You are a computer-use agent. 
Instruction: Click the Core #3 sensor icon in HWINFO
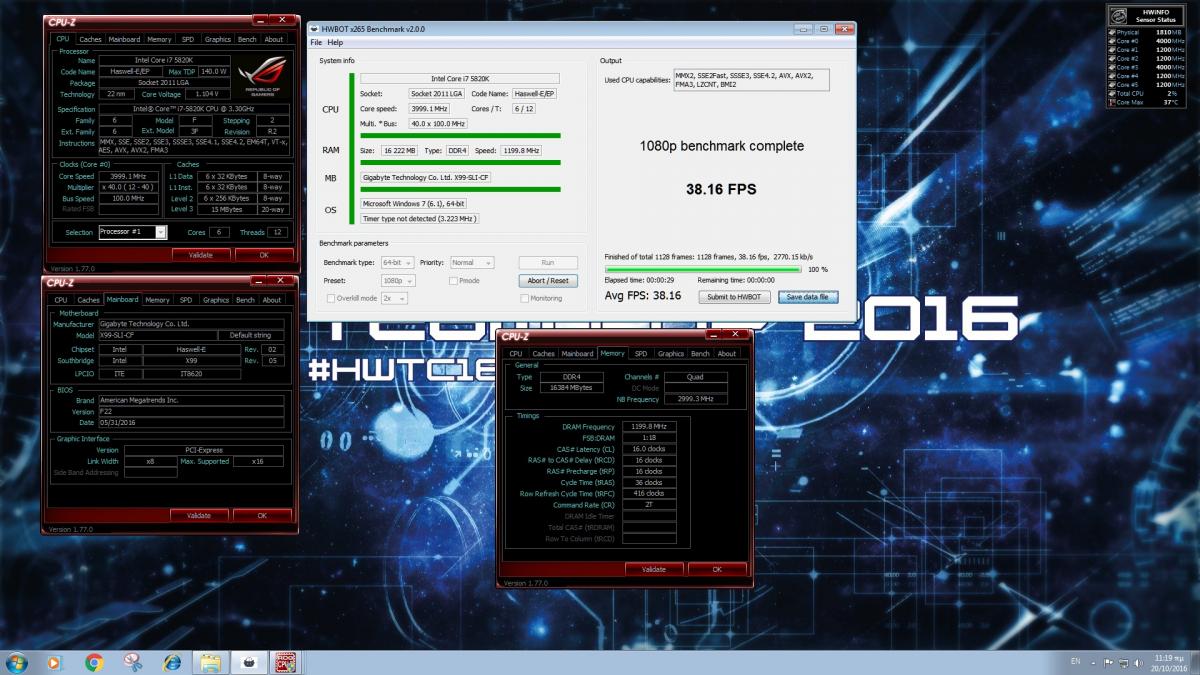click(1112, 67)
